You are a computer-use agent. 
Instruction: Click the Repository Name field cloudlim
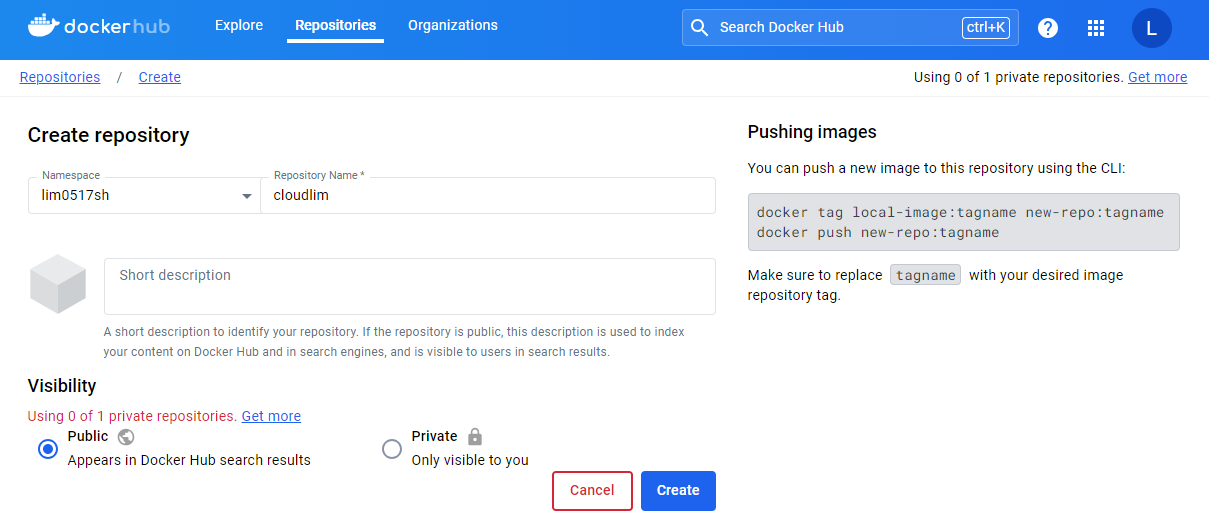click(x=488, y=195)
